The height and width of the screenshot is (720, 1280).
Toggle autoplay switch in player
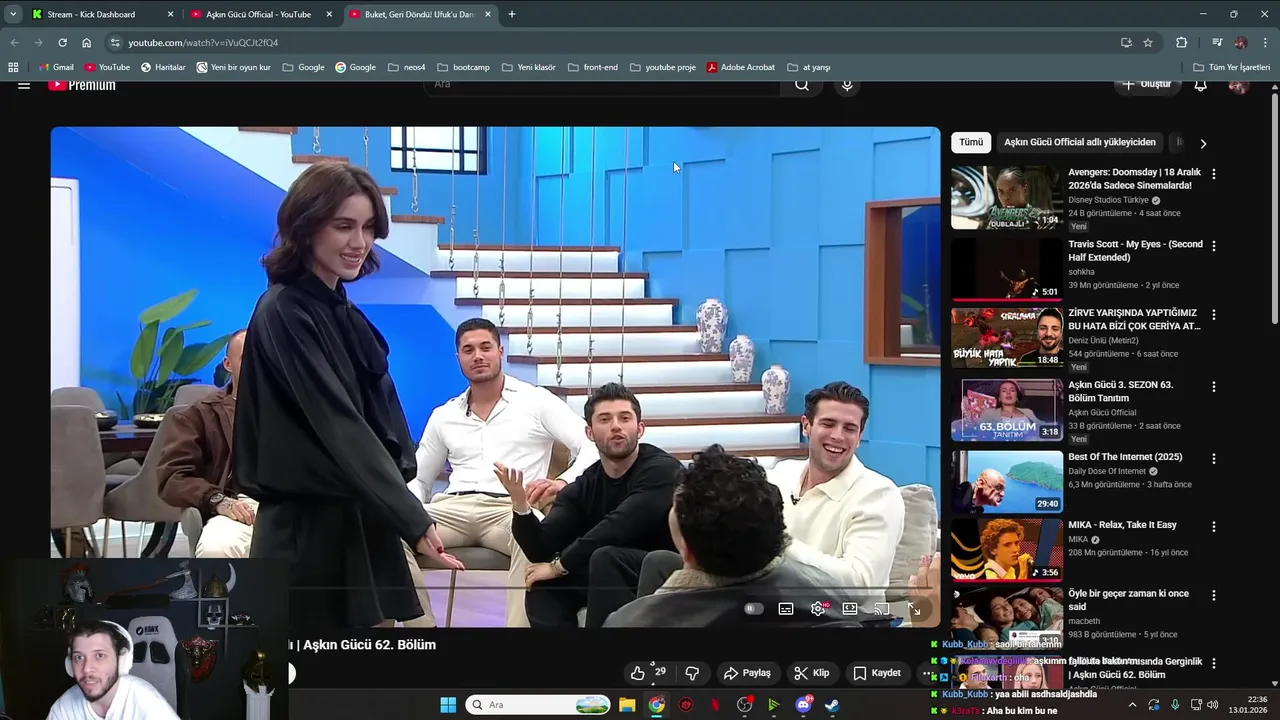[754, 609]
